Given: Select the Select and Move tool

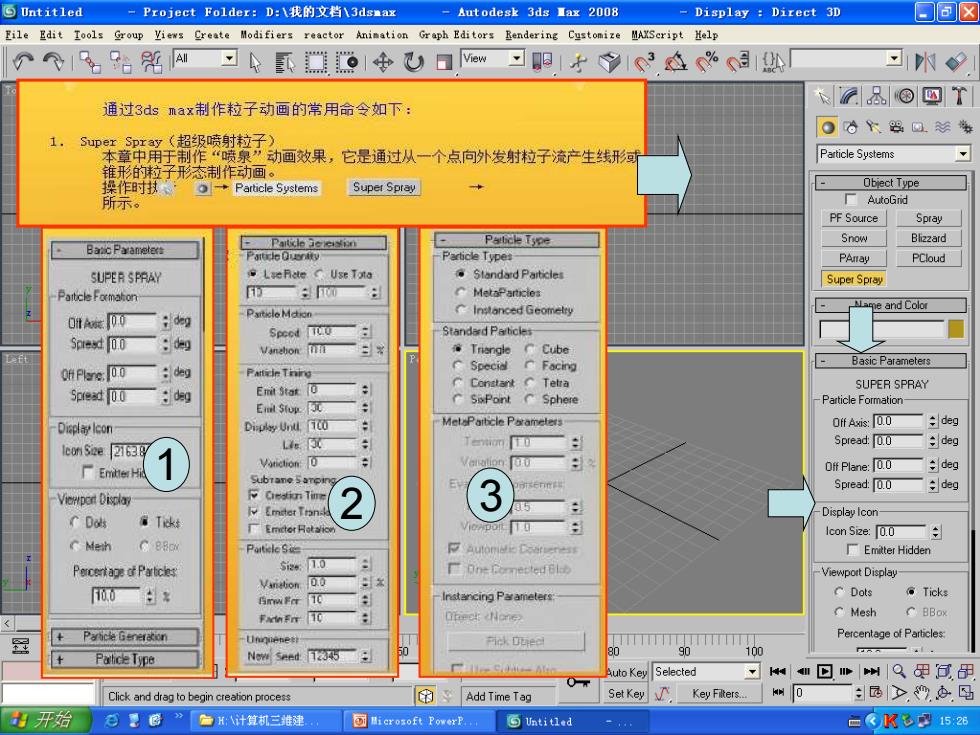Looking at the screenshot, I should point(382,62).
